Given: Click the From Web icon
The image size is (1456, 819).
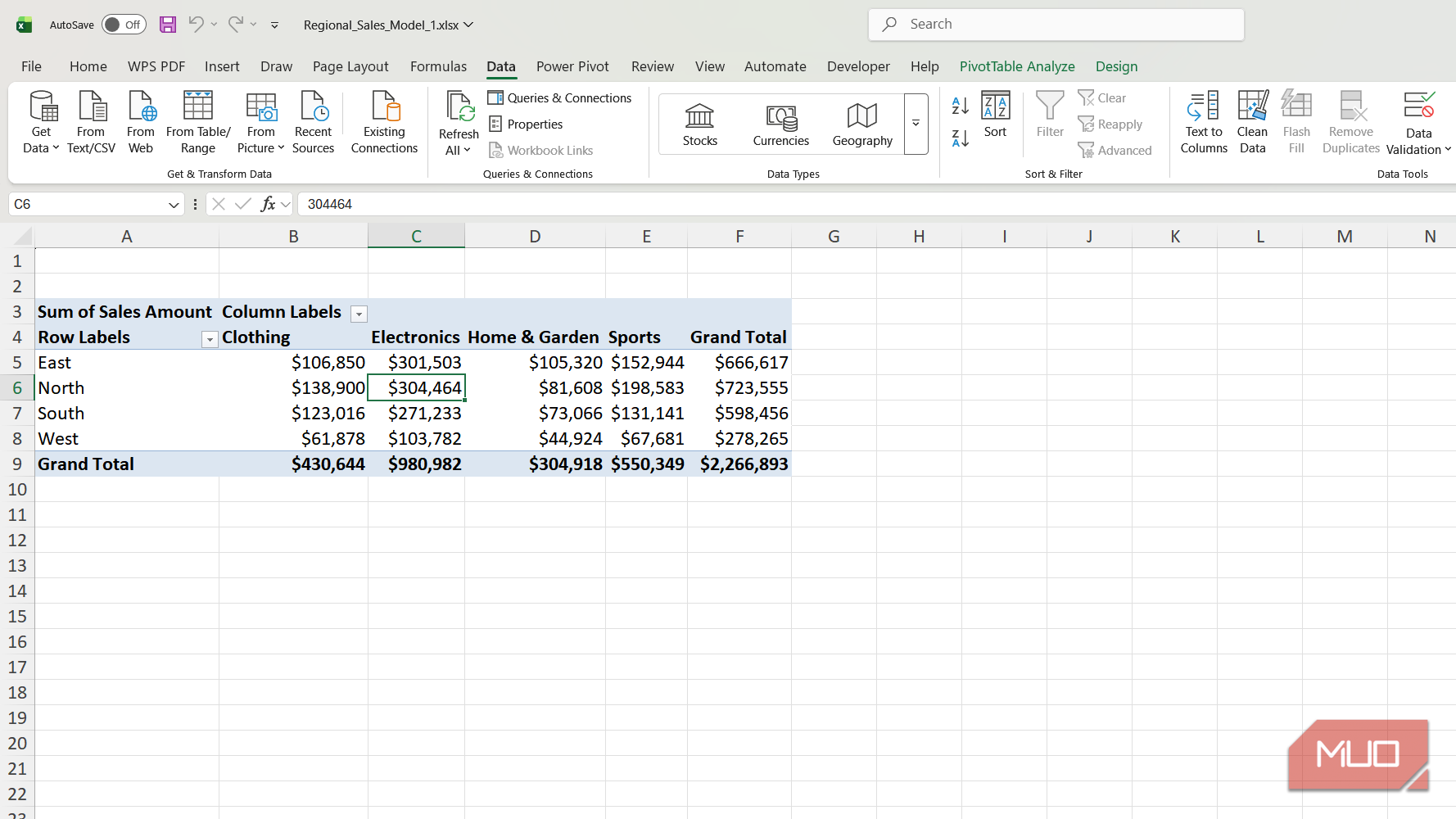Looking at the screenshot, I should tap(141, 122).
